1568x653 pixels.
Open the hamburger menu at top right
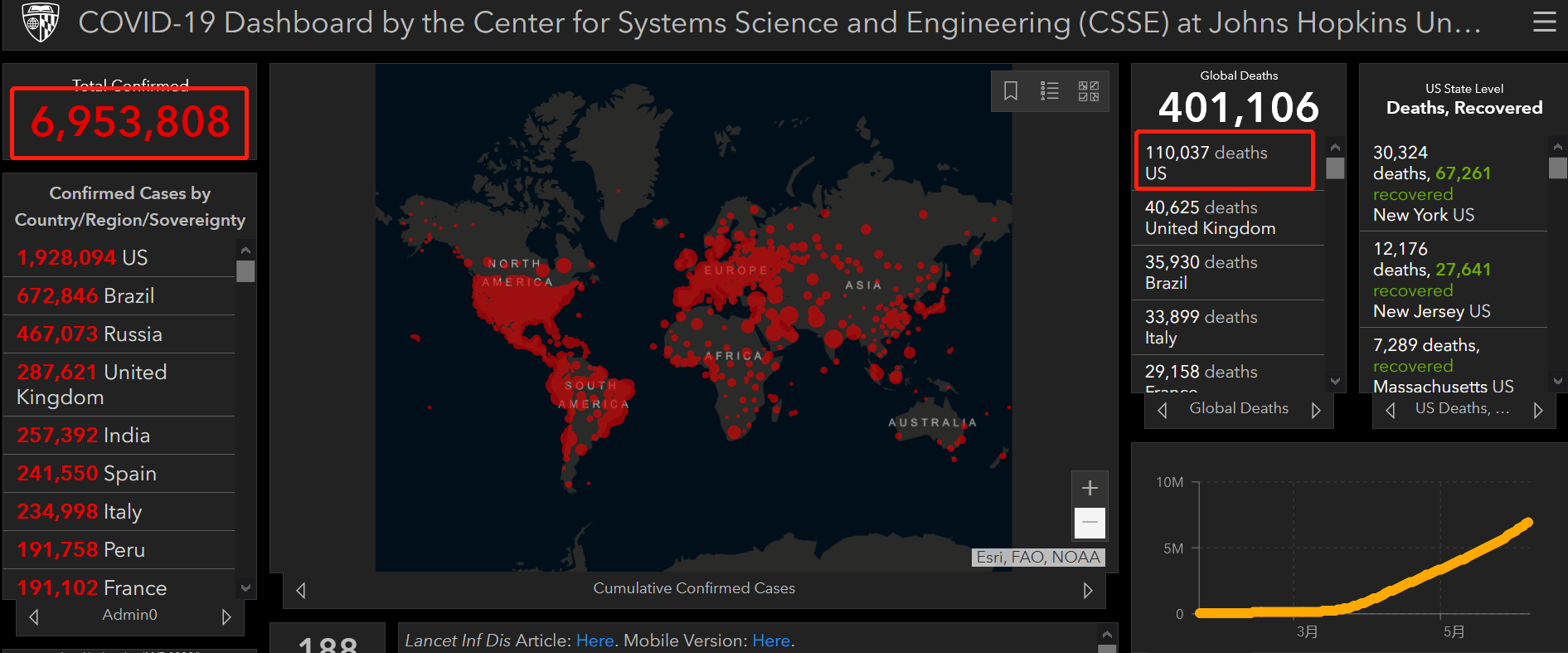click(x=1544, y=22)
